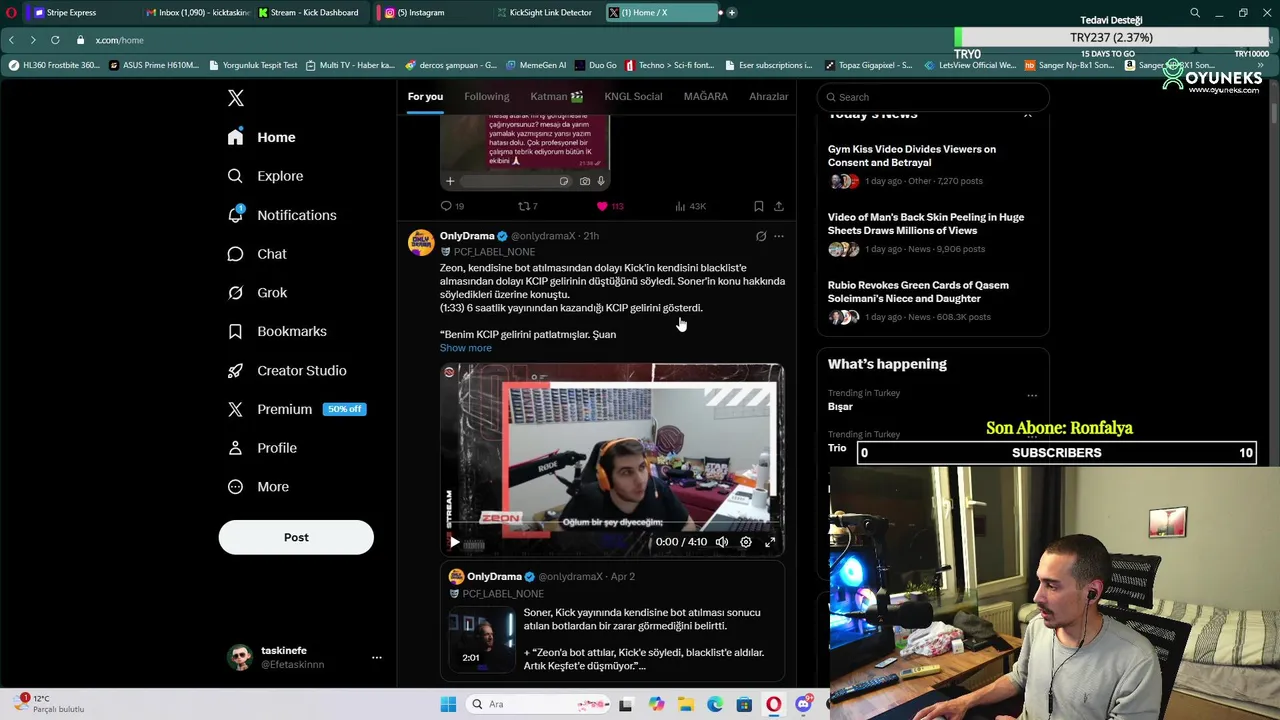Reload the page in browser
The height and width of the screenshot is (720, 1280).
[55, 40]
